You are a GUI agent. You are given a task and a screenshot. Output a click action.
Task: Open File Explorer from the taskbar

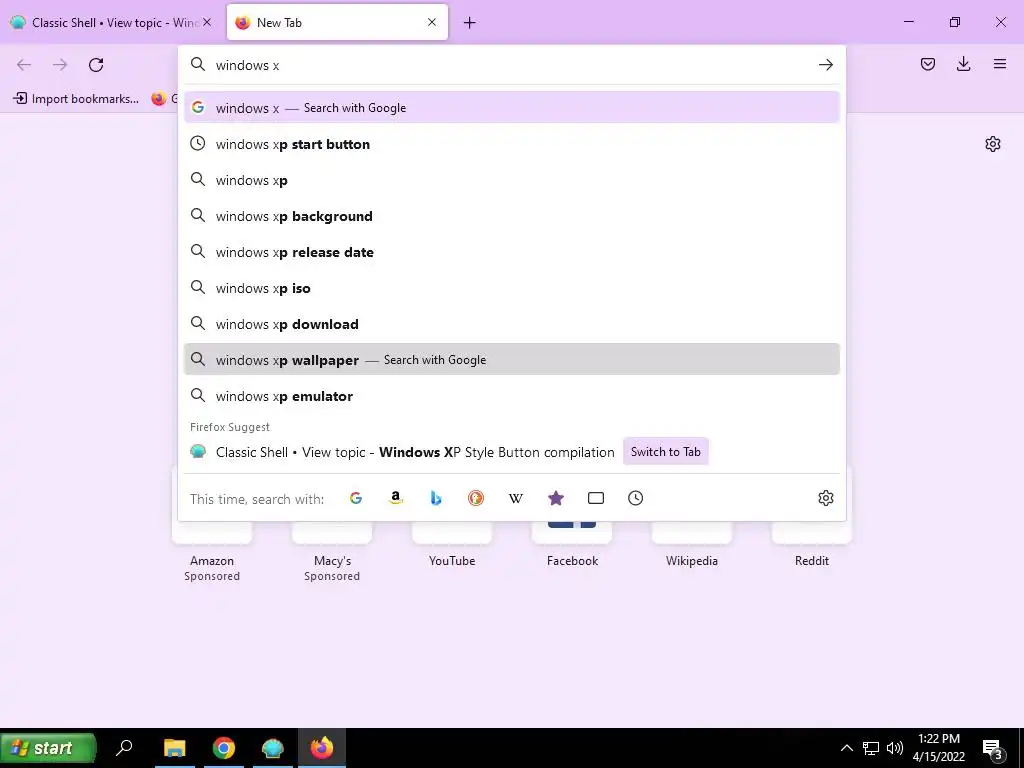[174, 748]
